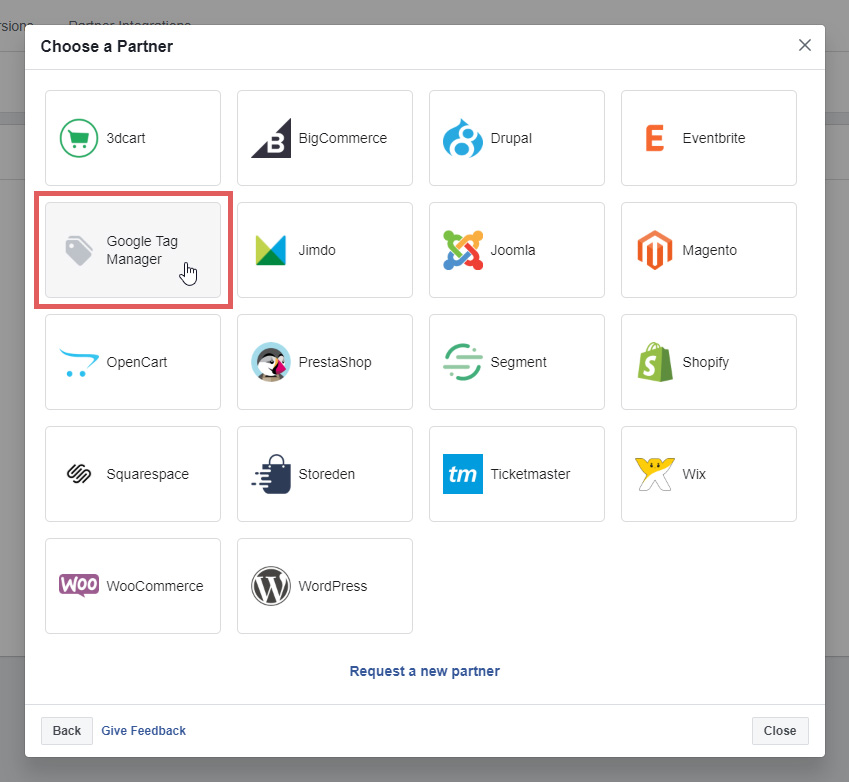Pick the Jimdo partner label
The height and width of the screenshot is (782, 849).
317,250
